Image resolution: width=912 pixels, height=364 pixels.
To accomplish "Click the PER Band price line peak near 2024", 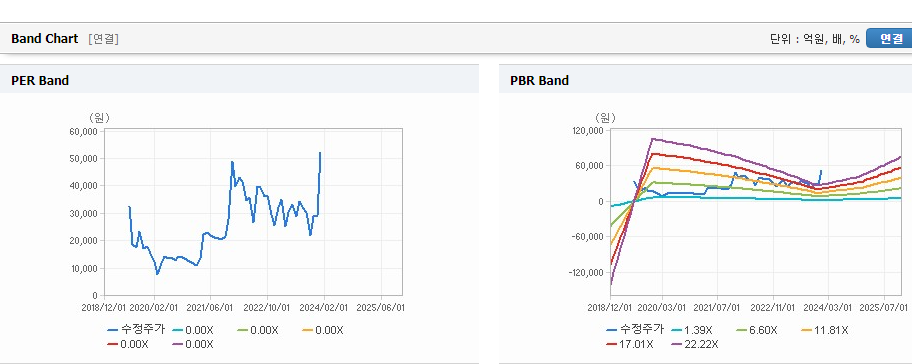I will [x=320, y=154].
